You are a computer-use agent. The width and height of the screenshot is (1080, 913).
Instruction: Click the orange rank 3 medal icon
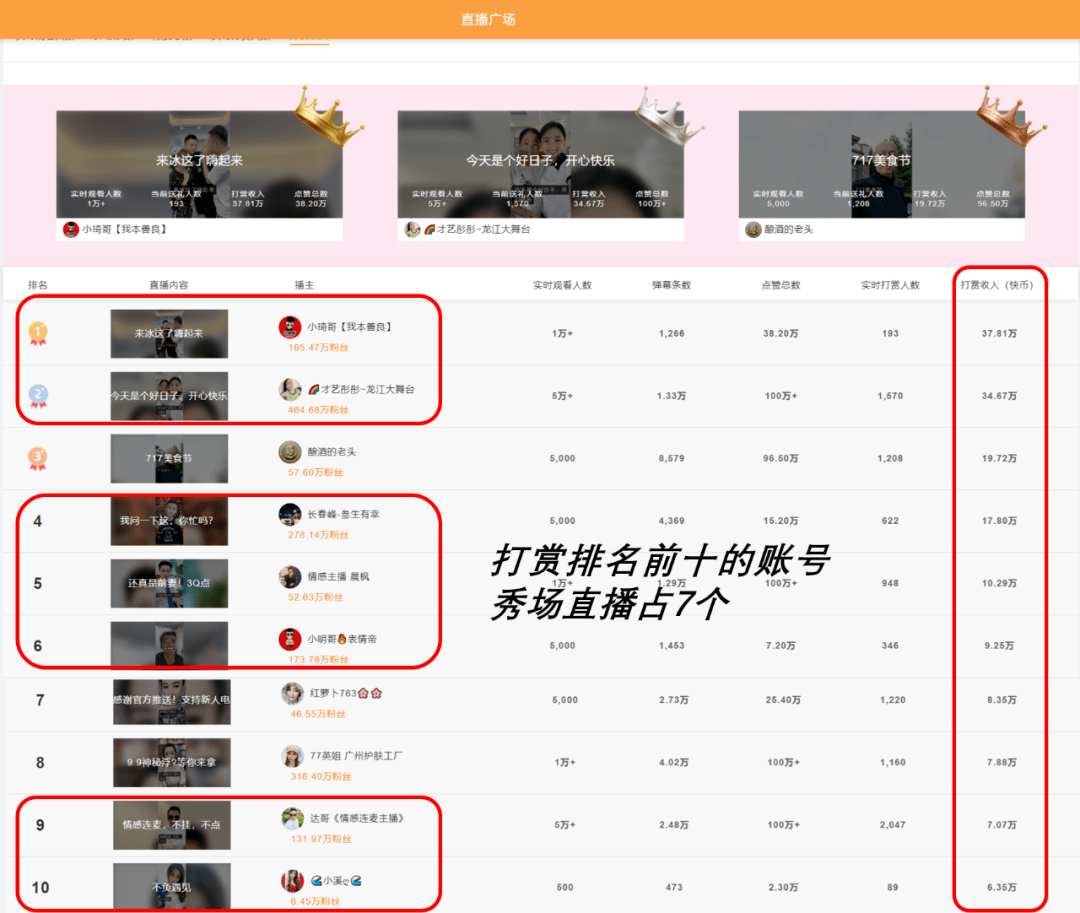(38, 459)
